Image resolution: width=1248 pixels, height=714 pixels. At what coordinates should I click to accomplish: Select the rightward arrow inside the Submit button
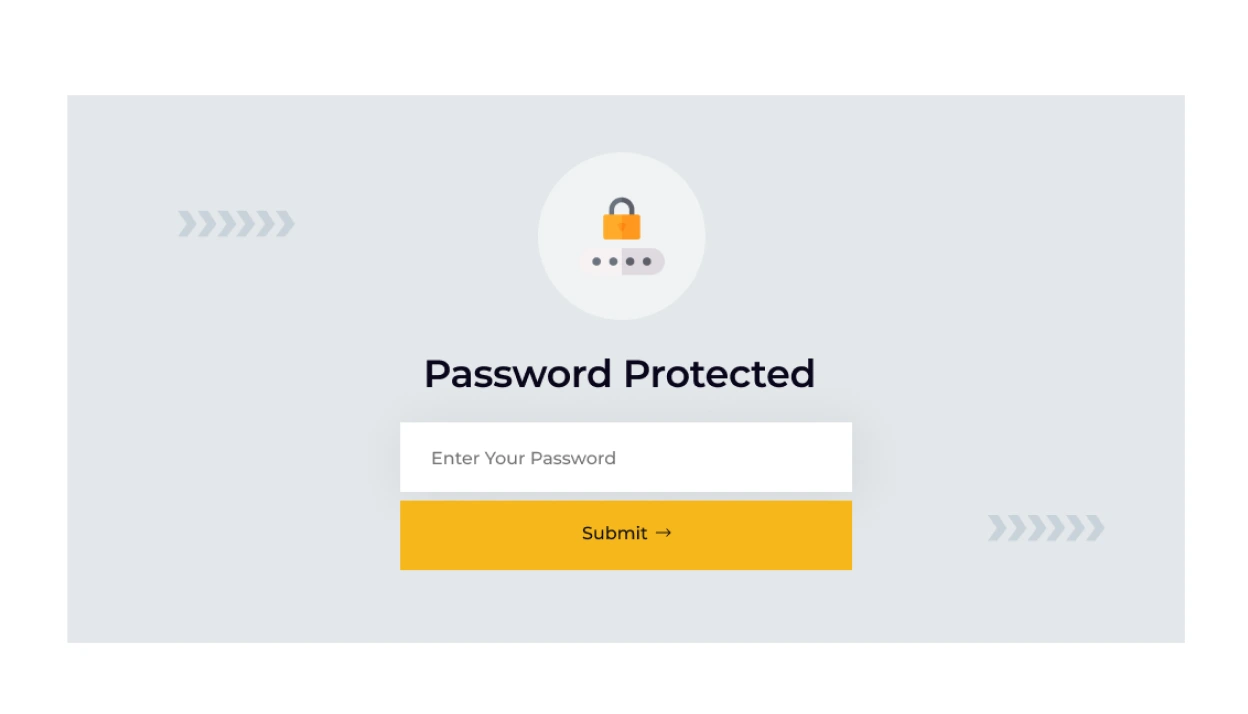coord(664,533)
